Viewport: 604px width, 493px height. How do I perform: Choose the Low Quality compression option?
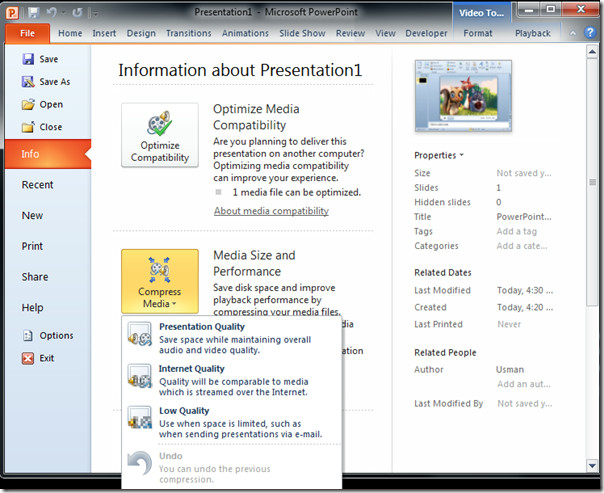(x=232, y=422)
